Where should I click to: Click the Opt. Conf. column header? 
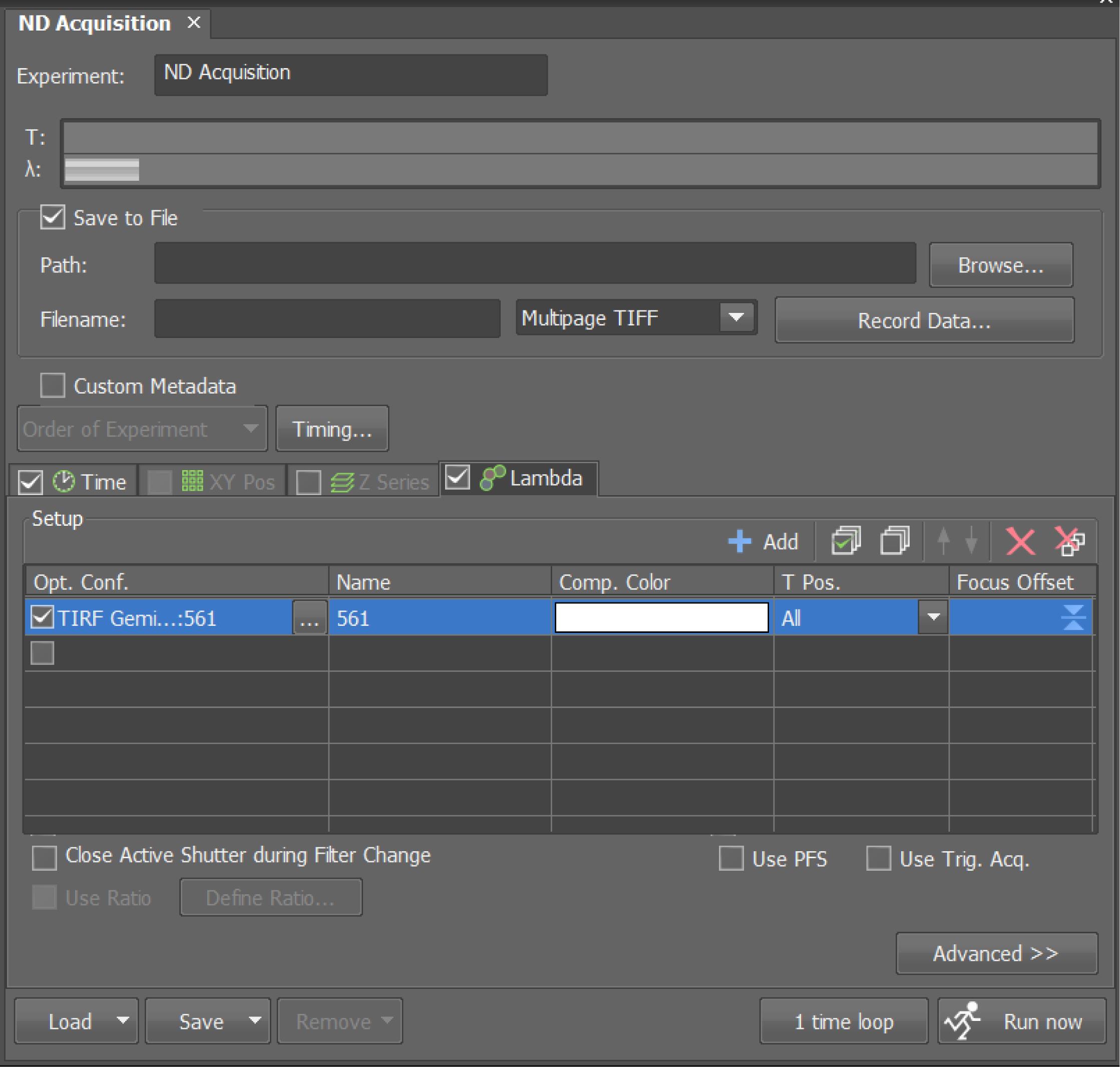[x=177, y=582]
